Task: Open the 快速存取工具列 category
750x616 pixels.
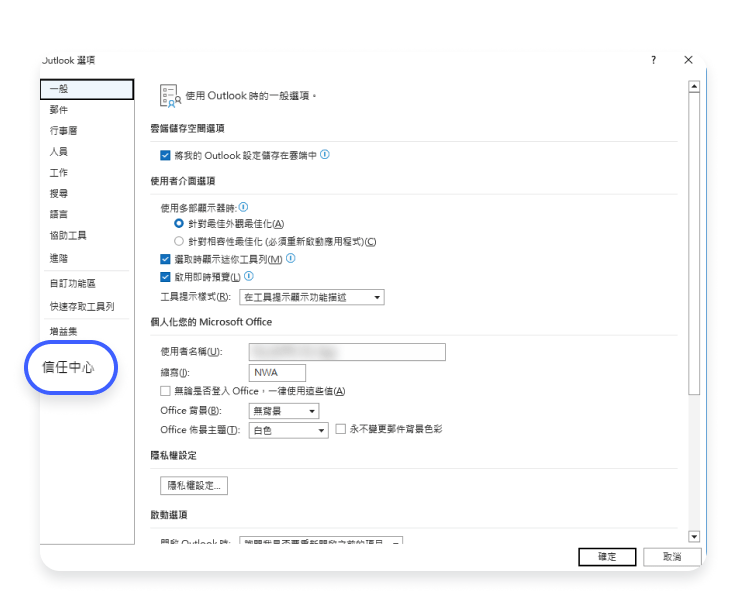Action: click(82, 307)
